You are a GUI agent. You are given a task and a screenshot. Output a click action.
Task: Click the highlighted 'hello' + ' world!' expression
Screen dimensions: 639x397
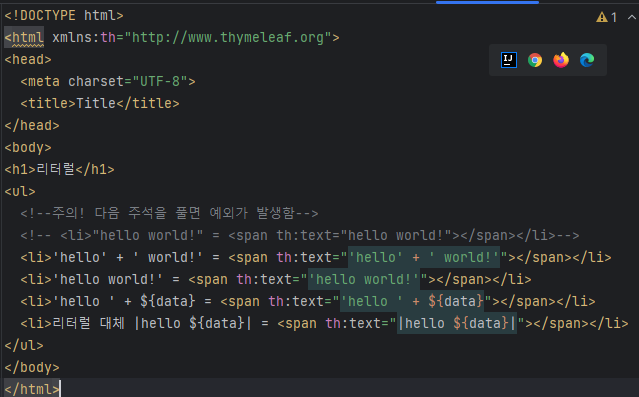424,258
